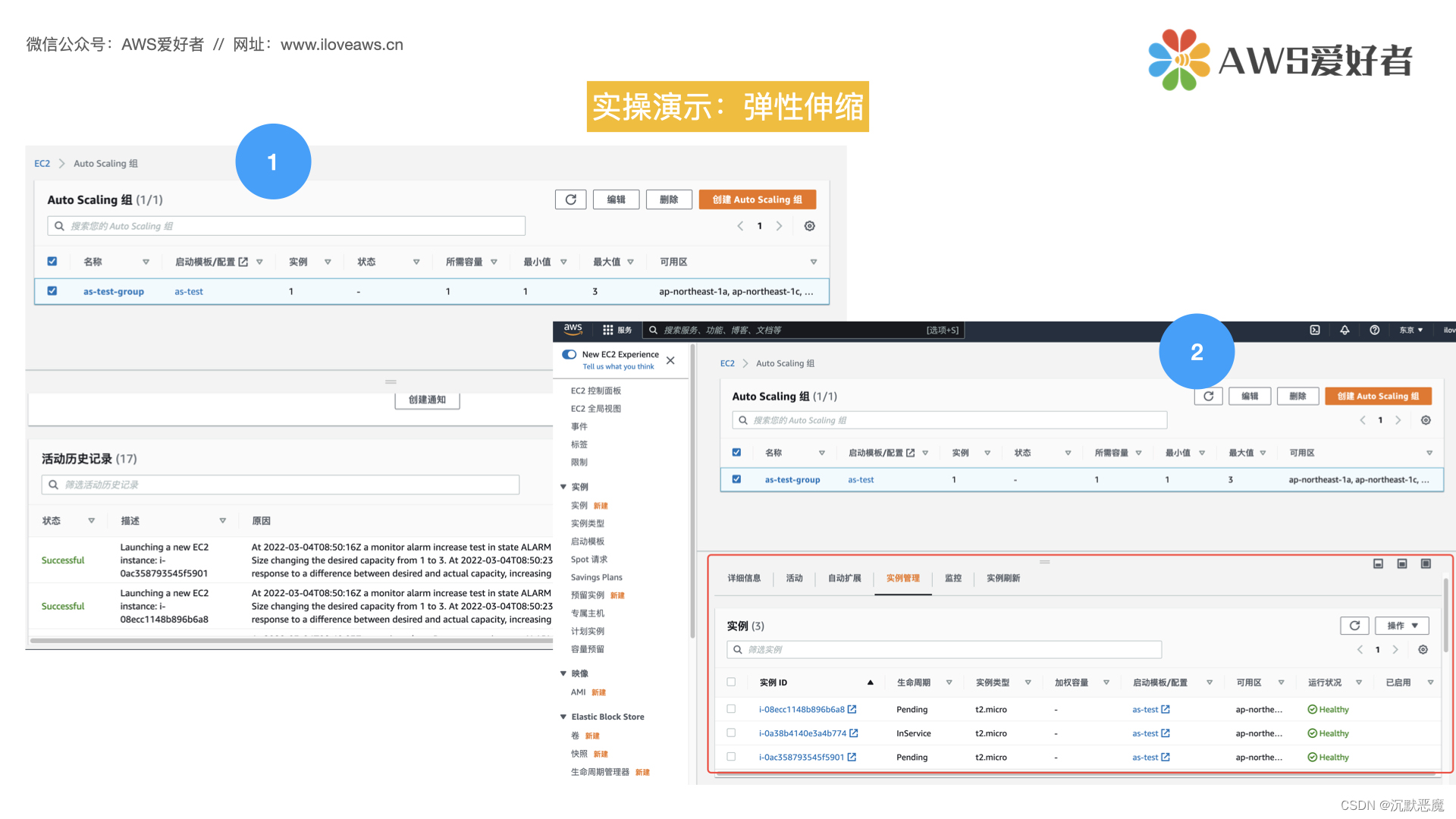Screen dimensions: 1456x819
Task: Sort by 实例 ID column arrow
Action: (871, 682)
